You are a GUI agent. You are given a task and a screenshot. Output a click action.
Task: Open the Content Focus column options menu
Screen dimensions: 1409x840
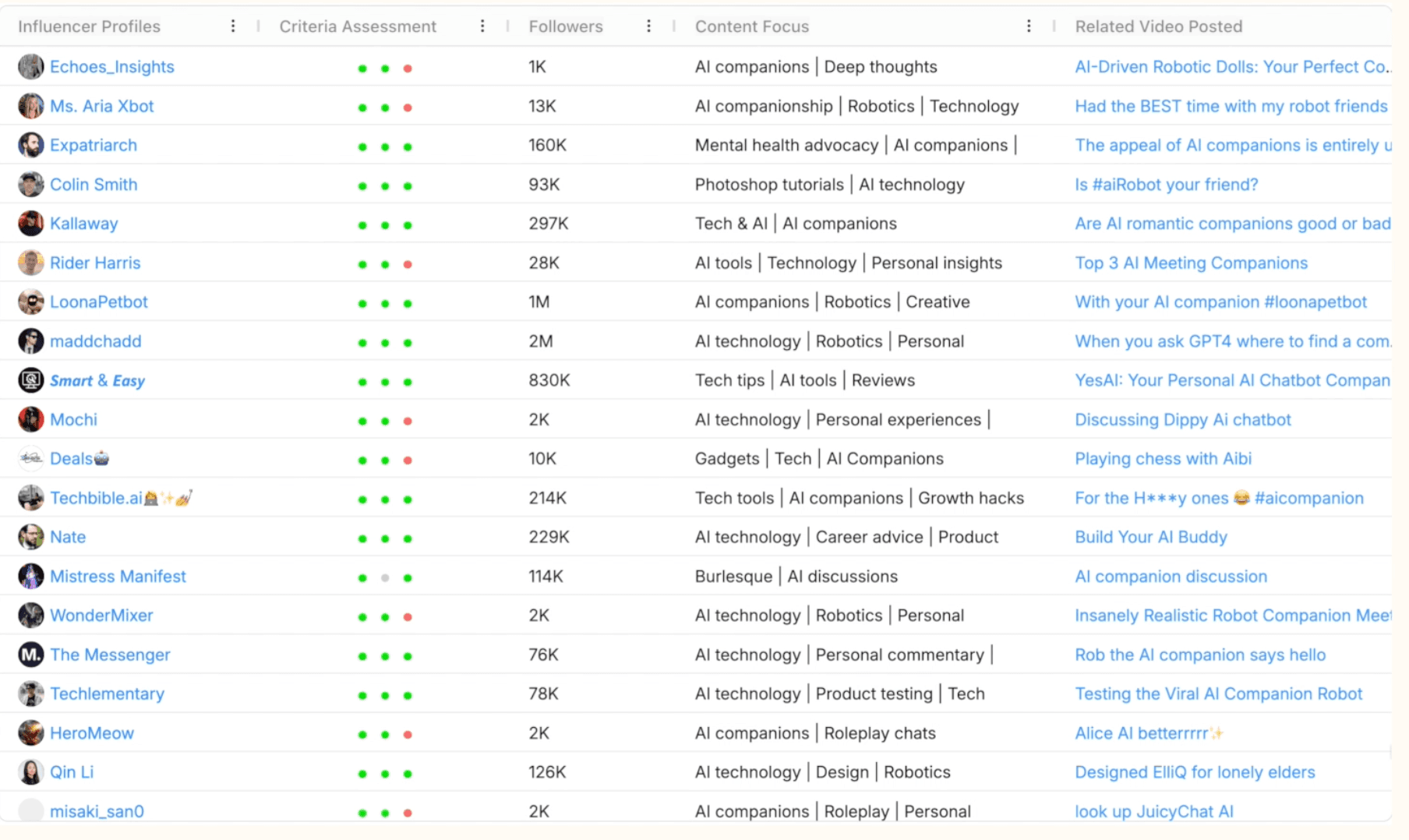[x=1029, y=26]
